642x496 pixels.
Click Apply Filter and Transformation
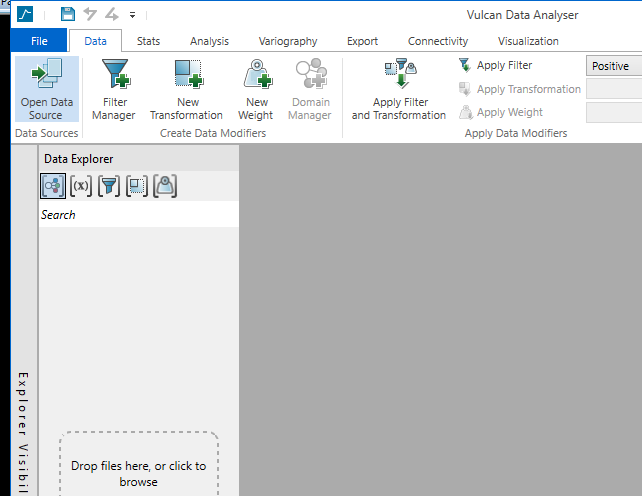(x=399, y=89)
